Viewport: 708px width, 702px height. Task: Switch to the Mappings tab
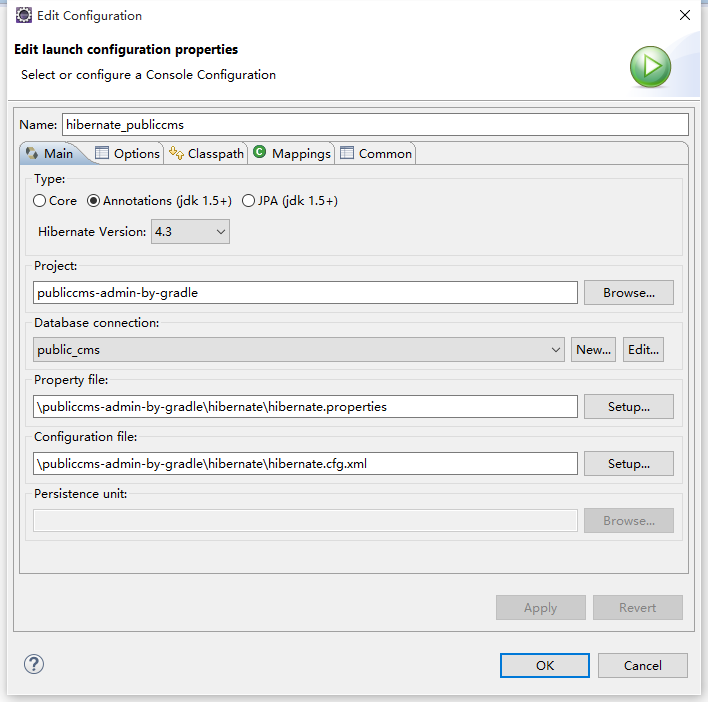coord(291,153)
